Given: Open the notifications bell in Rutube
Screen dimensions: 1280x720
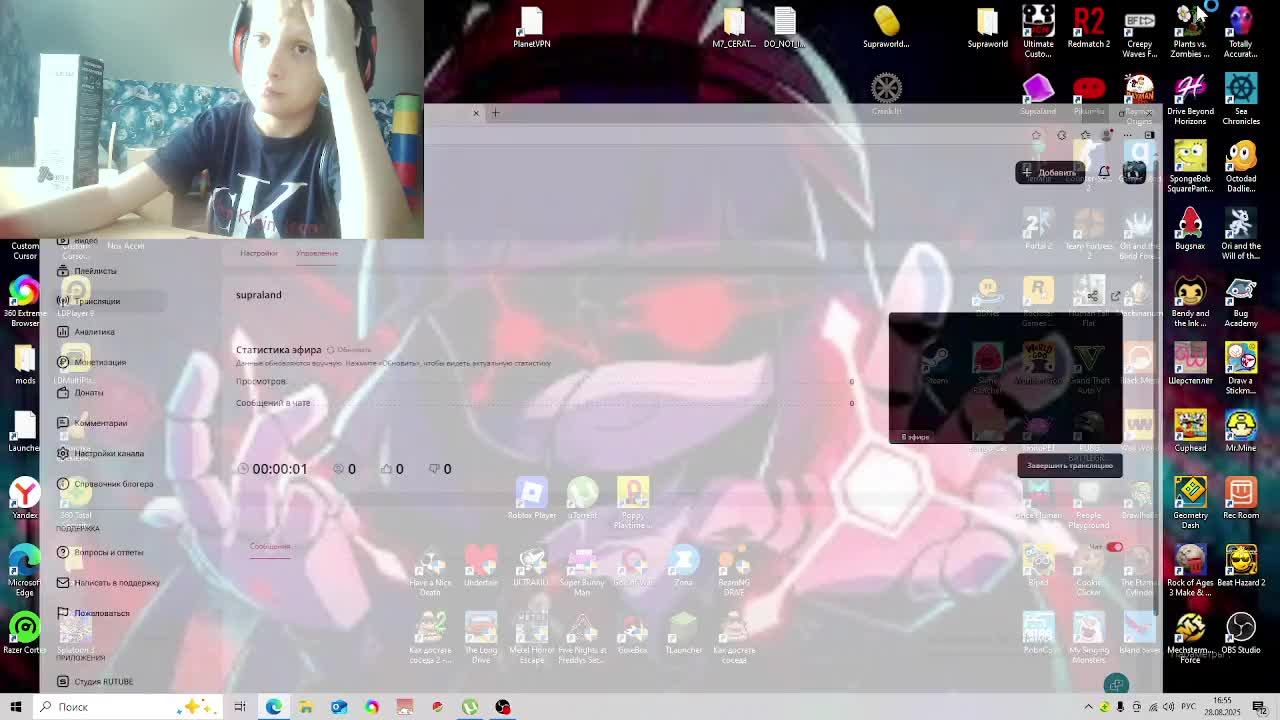Looking at the screenshot, I should 1104,172.
